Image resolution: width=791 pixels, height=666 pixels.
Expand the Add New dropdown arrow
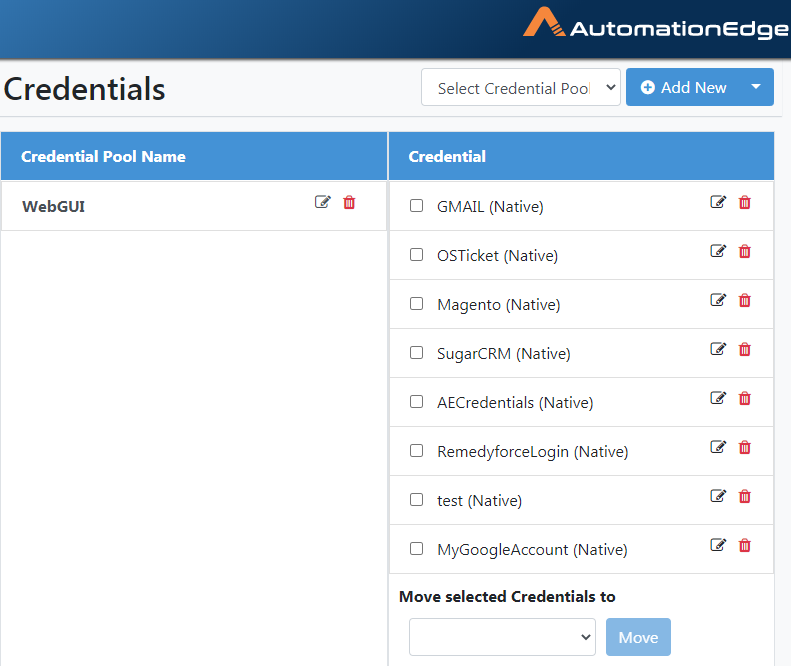(756, 87)
